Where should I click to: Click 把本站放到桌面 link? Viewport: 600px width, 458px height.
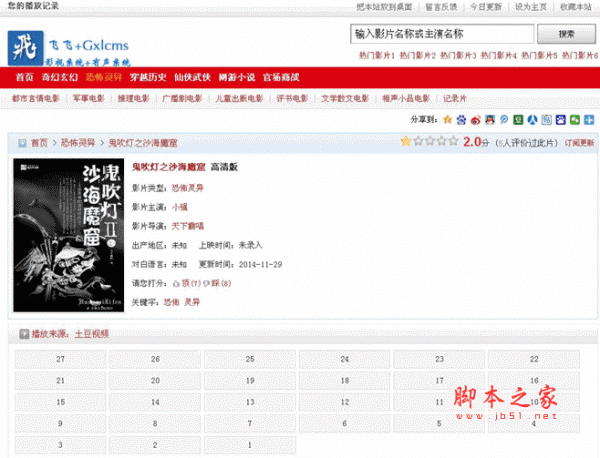tap(384, 7)
